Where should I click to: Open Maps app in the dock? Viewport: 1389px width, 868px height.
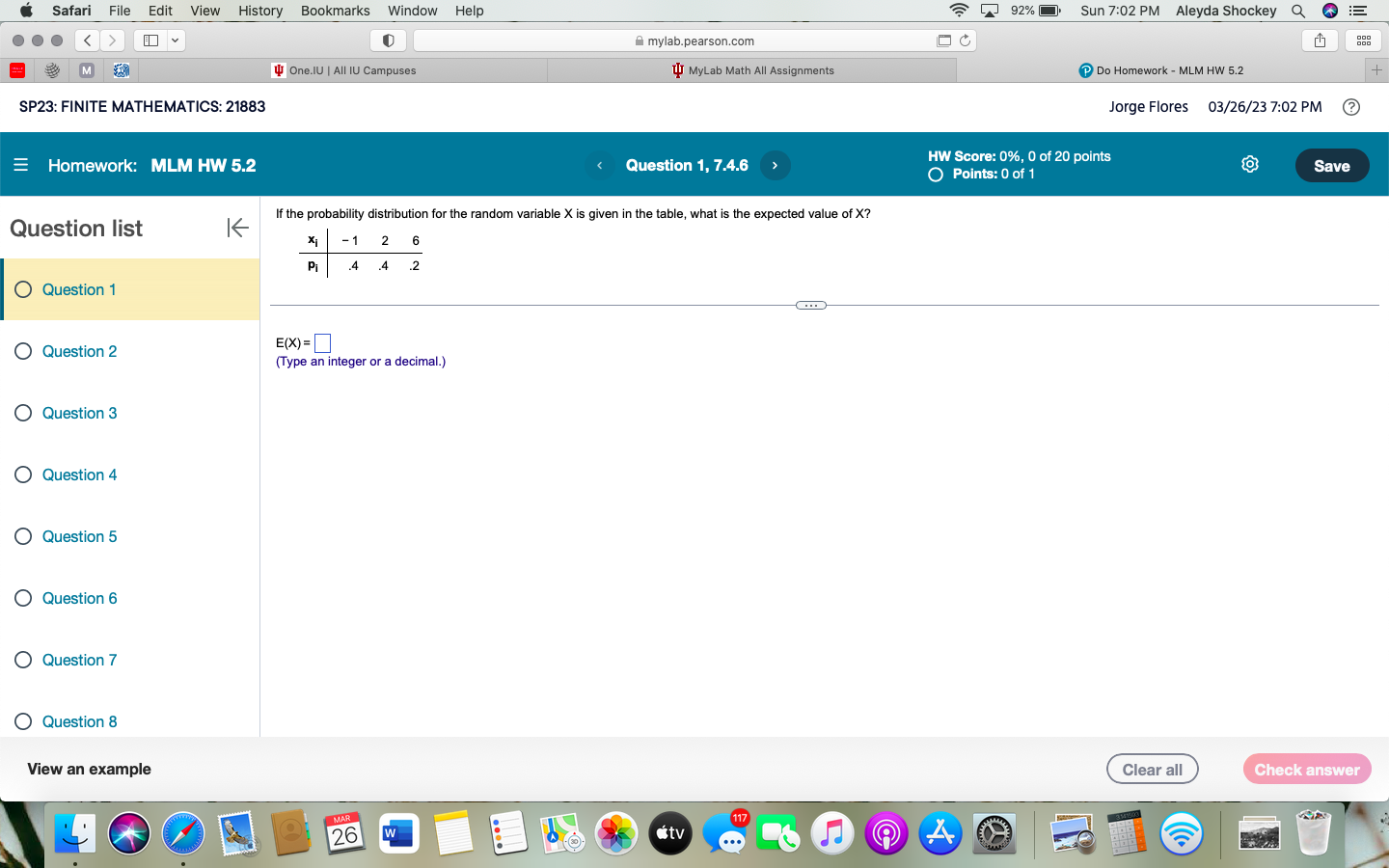pos(561,832)
